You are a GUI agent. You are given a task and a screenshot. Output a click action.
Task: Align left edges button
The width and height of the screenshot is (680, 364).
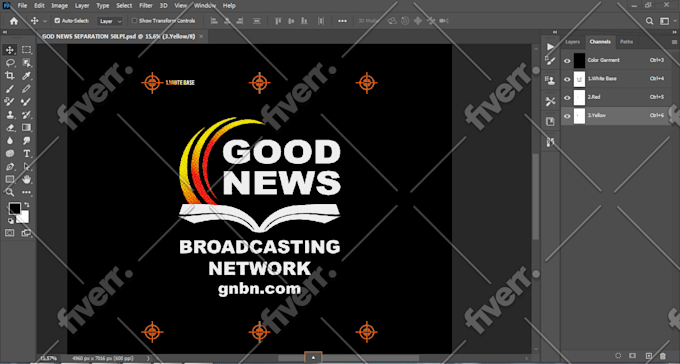pos(213,21)
